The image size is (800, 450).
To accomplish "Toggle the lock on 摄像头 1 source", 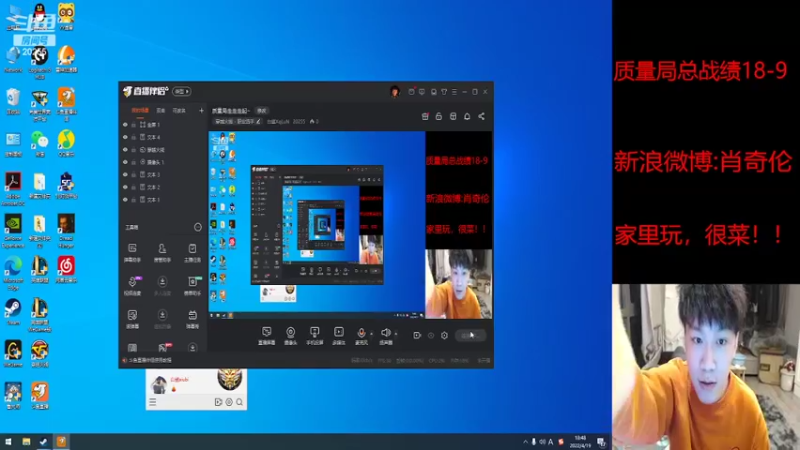I will (x=134, y=162).
